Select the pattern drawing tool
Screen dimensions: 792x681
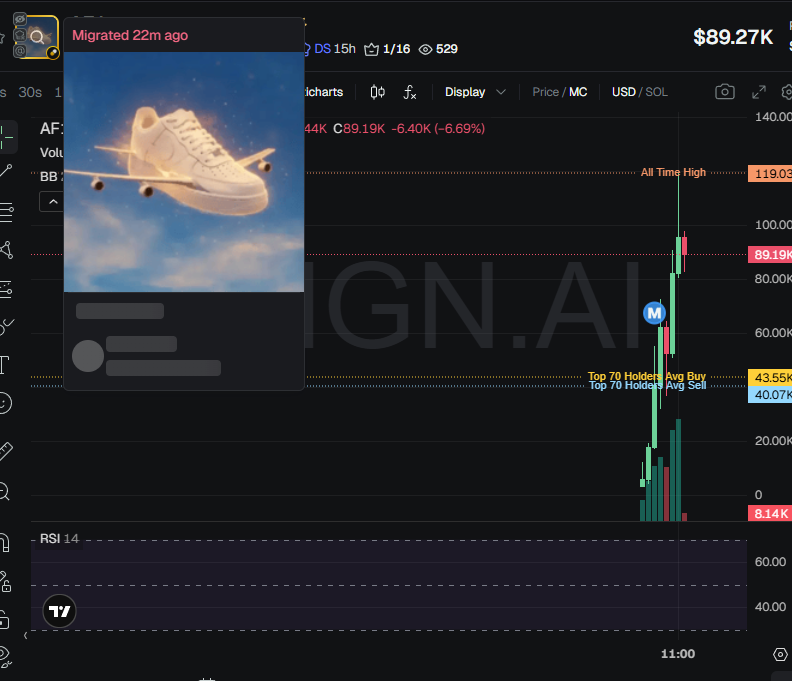tap(6, 250)
